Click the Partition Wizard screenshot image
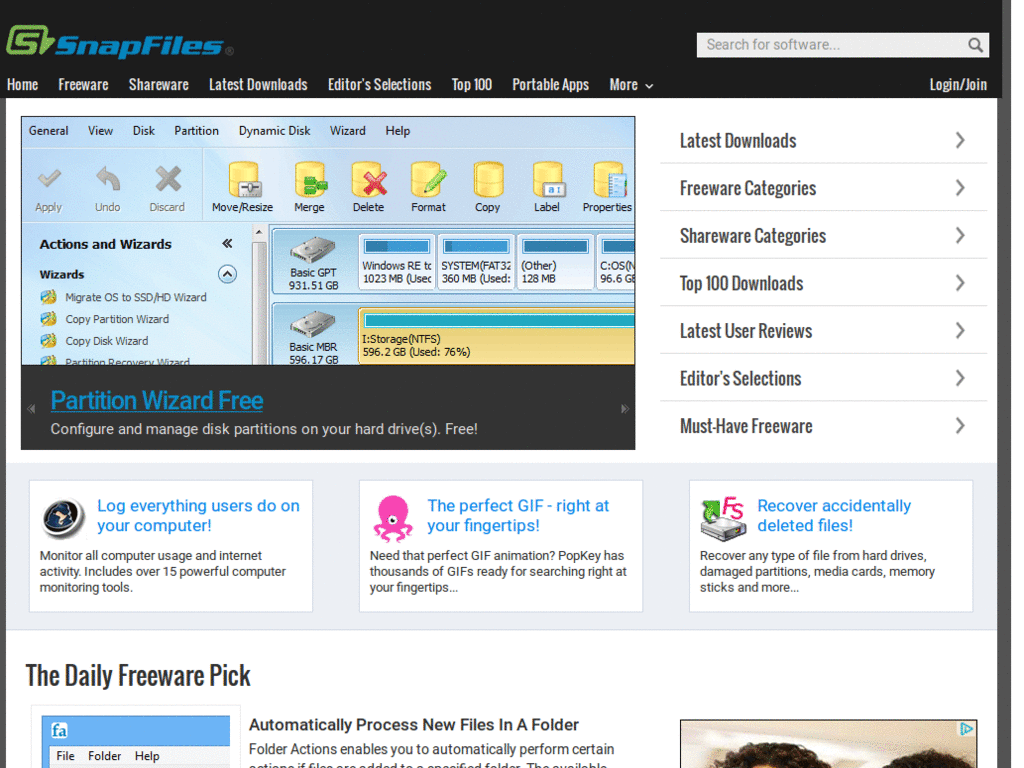The height and width of the screenshot is (768, 1024). (x=328, y=241)
